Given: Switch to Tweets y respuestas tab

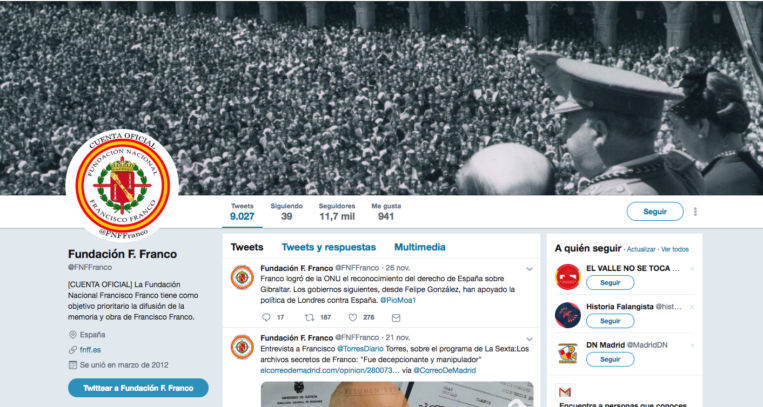Looking at the screenshot, I should tap(328, 247).
